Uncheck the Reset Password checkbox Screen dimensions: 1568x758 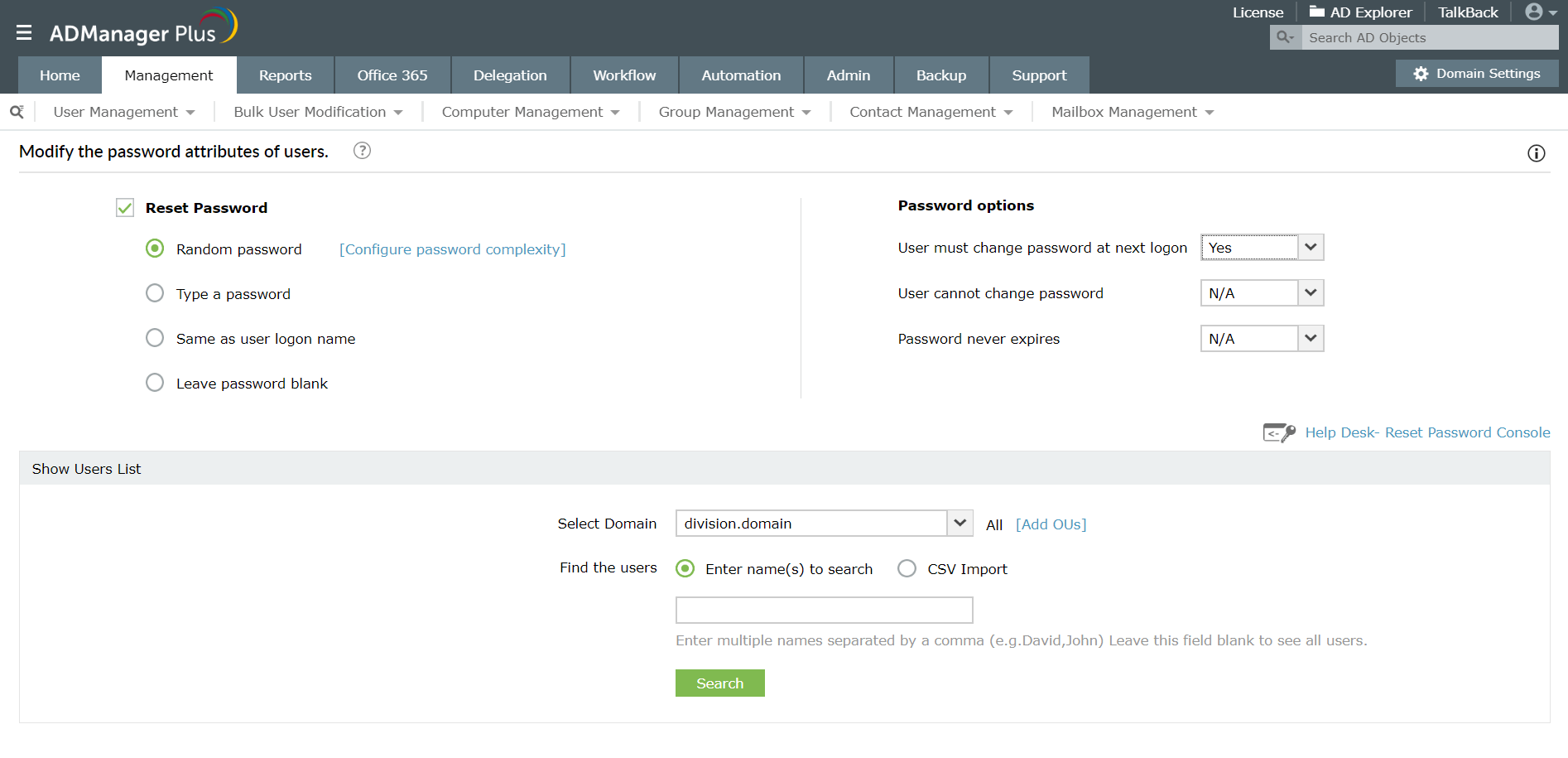[125, 208]
